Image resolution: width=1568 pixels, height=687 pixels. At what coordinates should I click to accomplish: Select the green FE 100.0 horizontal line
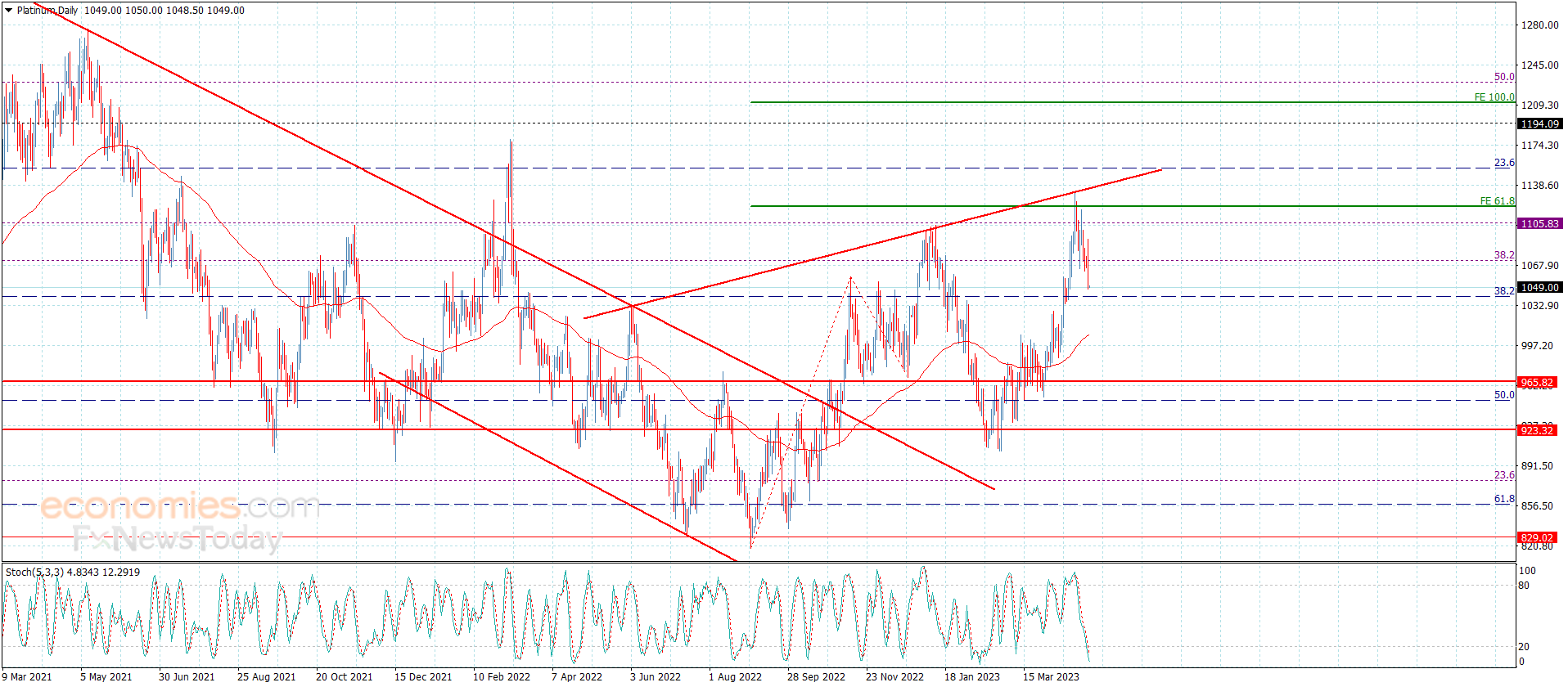pos(1133,102)
